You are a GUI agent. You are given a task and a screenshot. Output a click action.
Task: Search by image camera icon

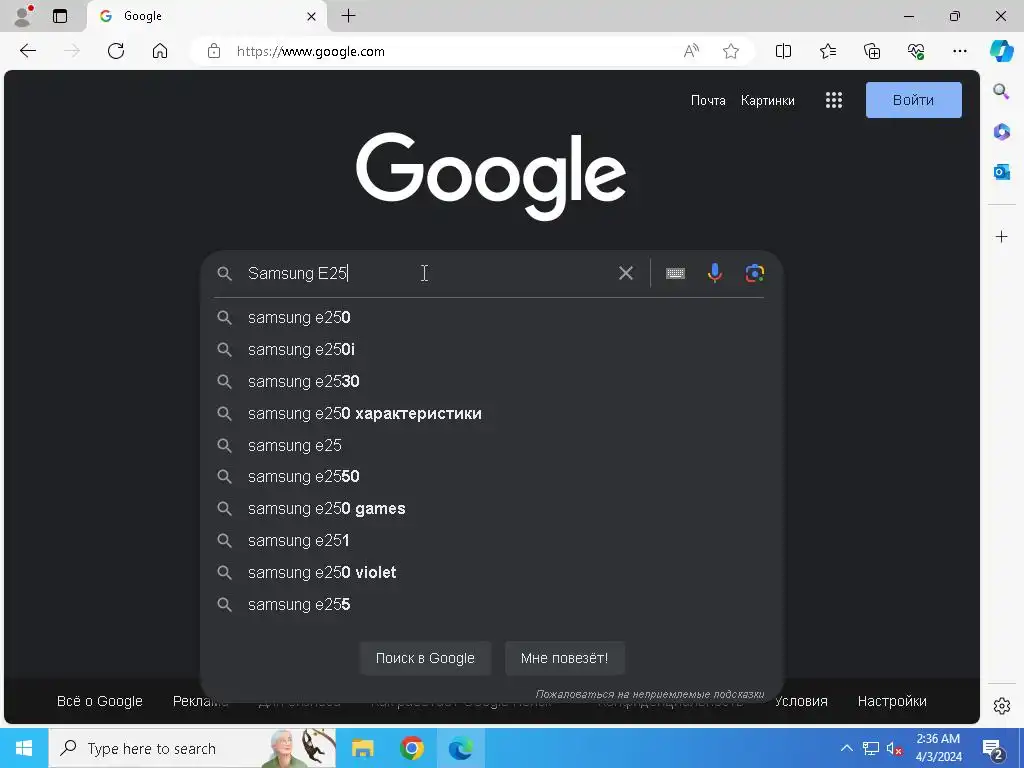(x=754, y=273)
